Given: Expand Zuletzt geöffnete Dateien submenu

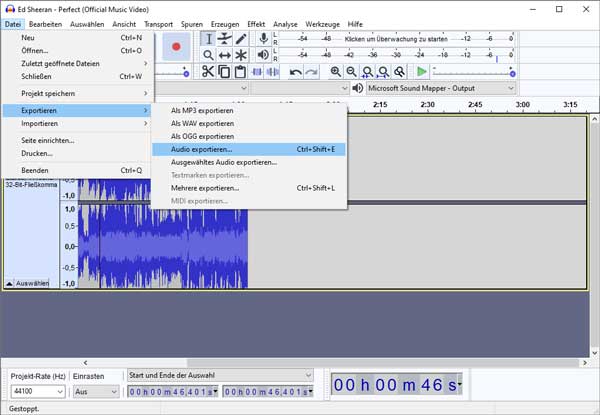Looking at the screenshot, I should coord(78,63).
